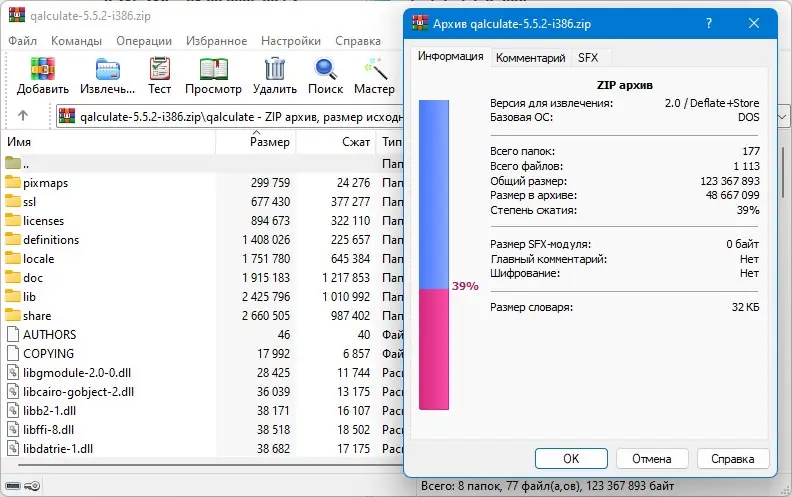Open the Избранное menu

click(x=216, y=41)
